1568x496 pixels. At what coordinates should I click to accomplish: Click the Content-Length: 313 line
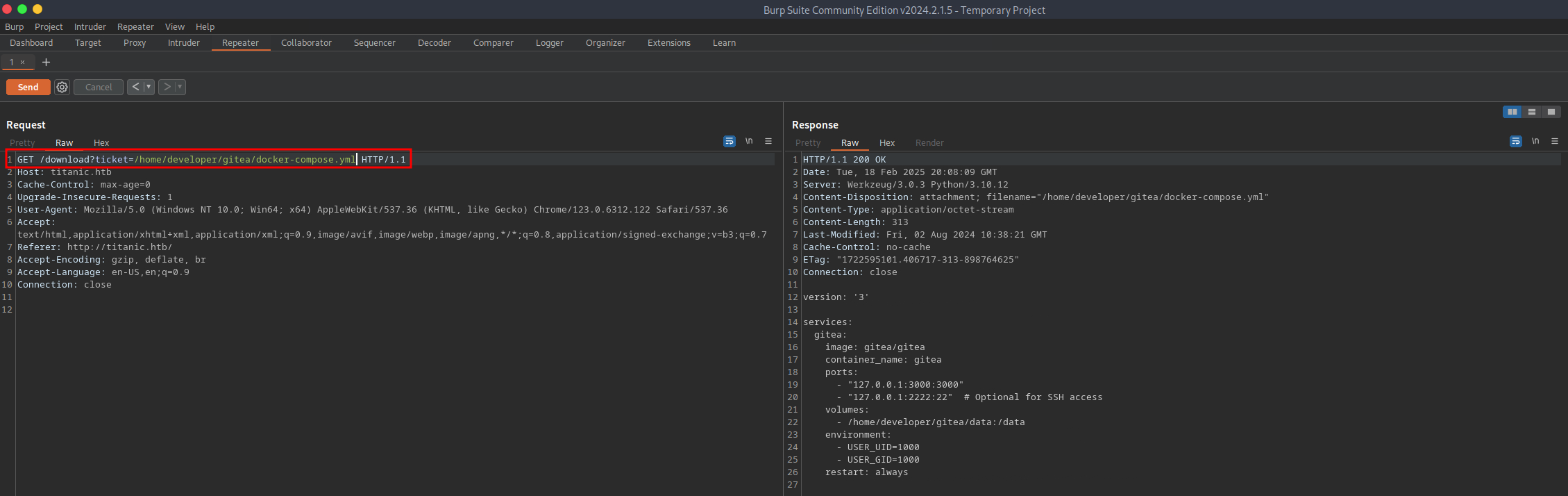pyautogui.click(x=856, y=222)
